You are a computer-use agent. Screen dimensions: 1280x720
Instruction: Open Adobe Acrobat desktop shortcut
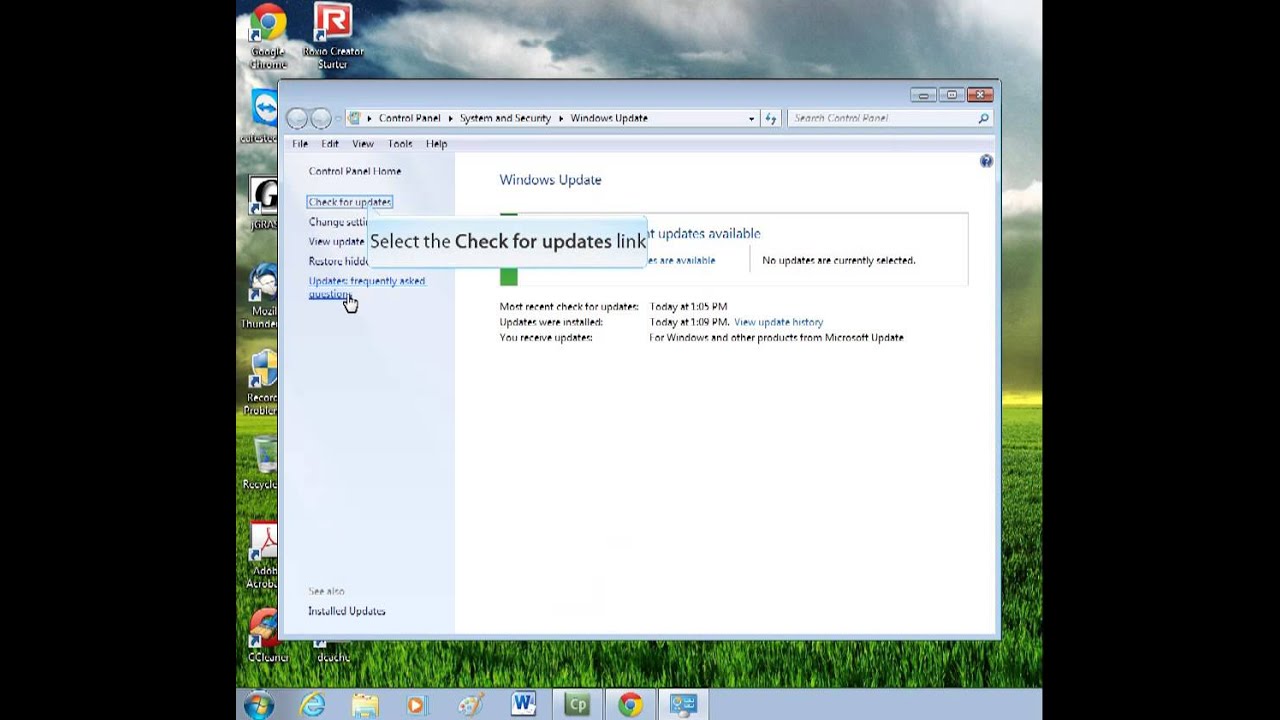(x=263, y=557)
